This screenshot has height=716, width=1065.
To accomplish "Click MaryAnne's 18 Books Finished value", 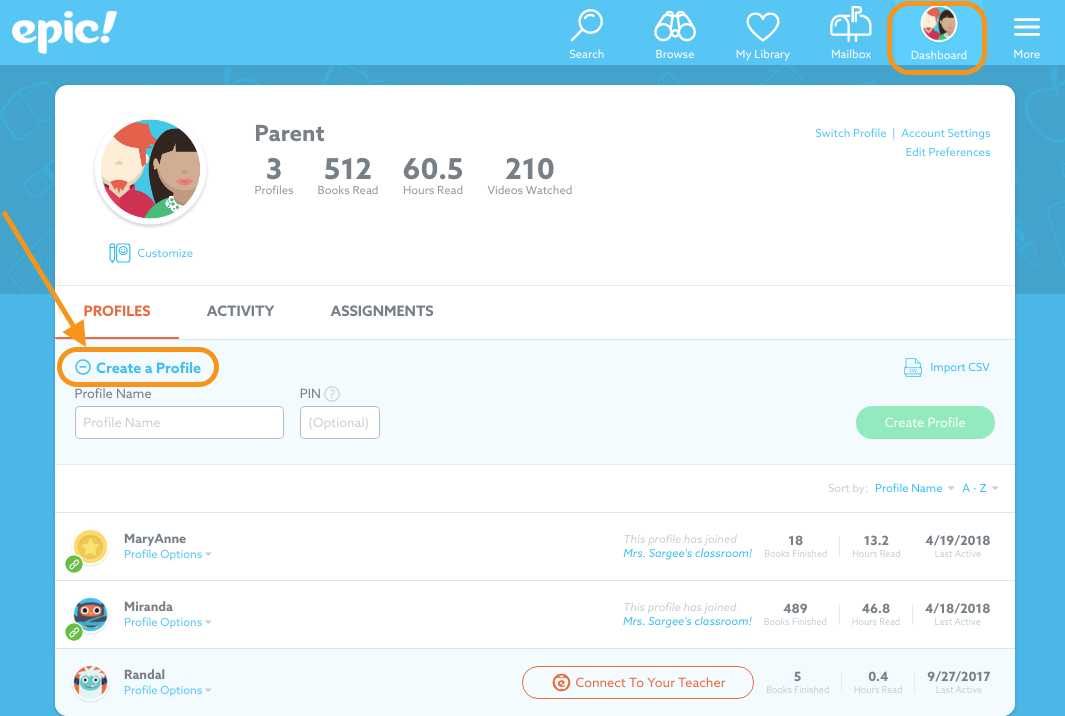I will tap(795, 541).
